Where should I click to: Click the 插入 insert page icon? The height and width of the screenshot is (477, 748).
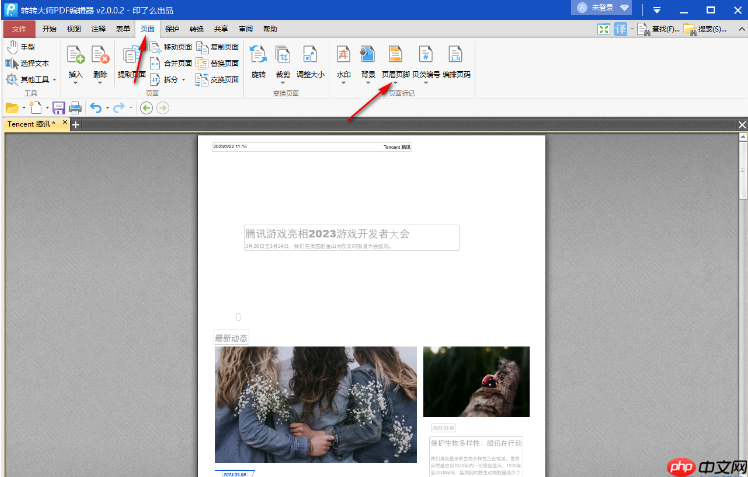pyautogui.click(x=75, y=54)
